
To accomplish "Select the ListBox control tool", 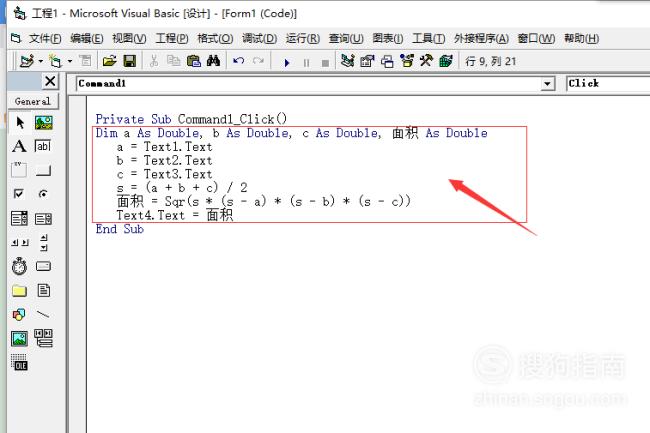I will pyautogui.click(x=44, y=218).
